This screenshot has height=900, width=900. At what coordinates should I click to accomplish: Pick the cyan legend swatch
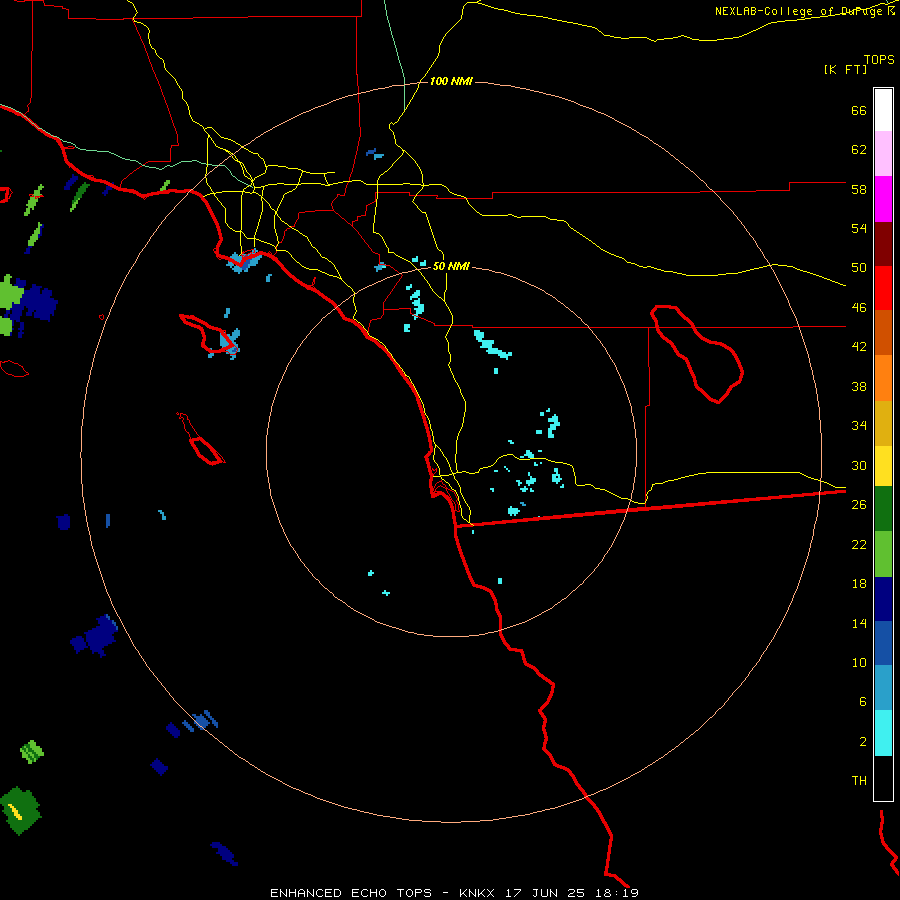click(x=883, y=733)
